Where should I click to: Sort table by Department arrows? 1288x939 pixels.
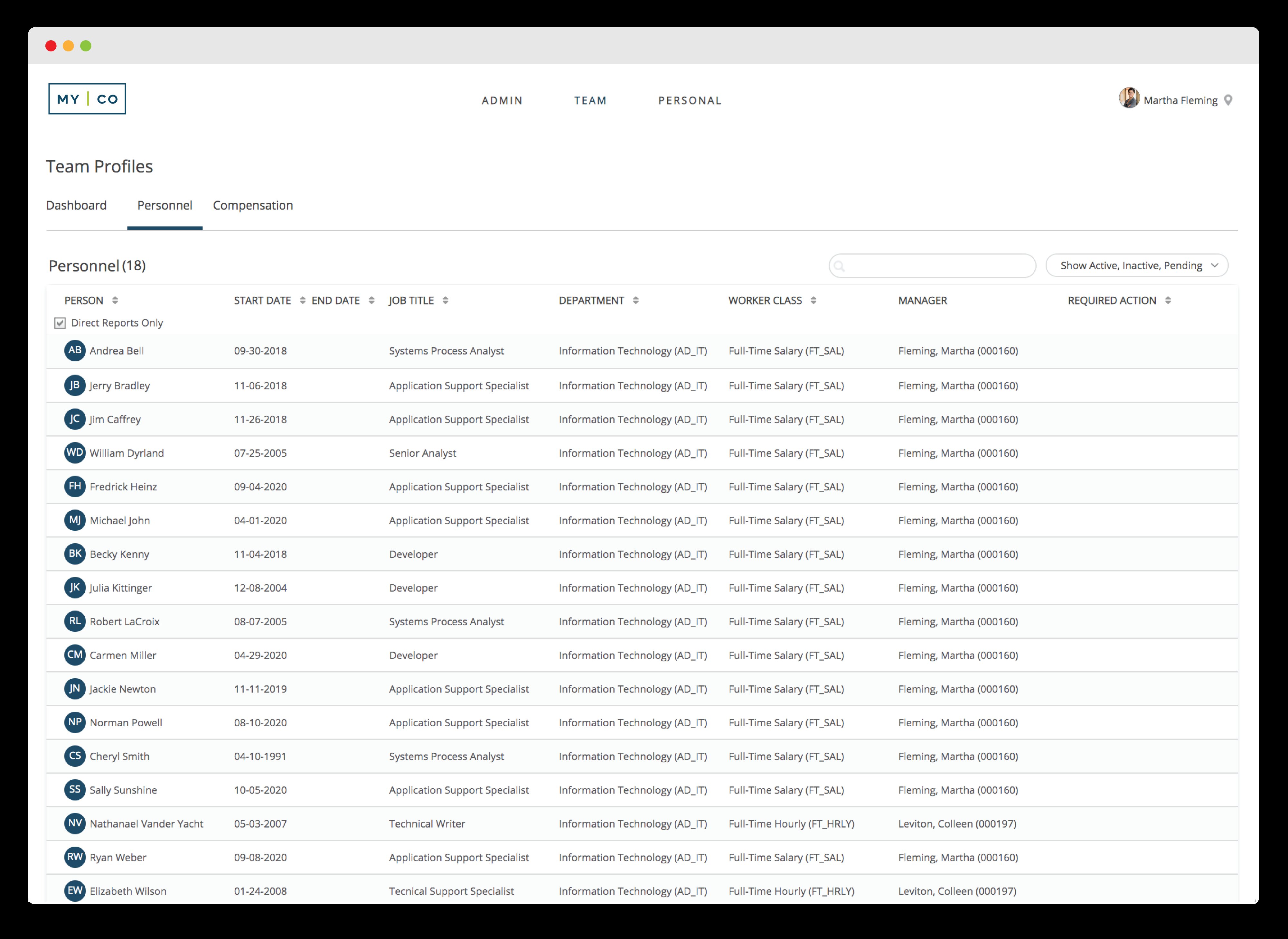636,300
